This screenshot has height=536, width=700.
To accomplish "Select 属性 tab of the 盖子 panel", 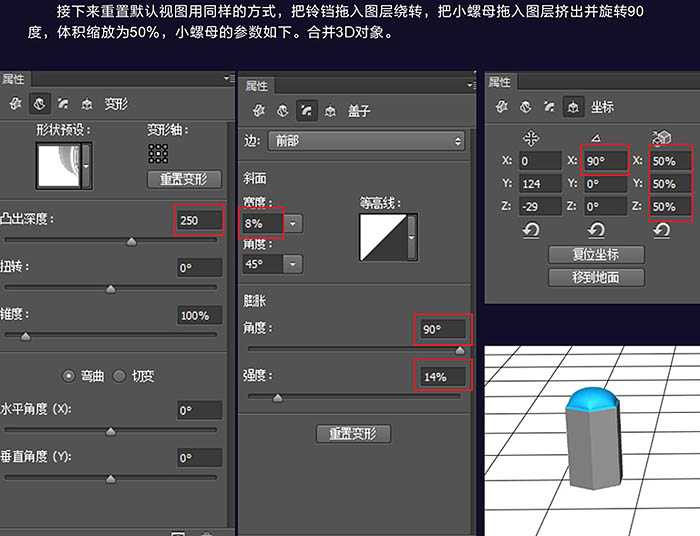I will [x=256, y=85].
